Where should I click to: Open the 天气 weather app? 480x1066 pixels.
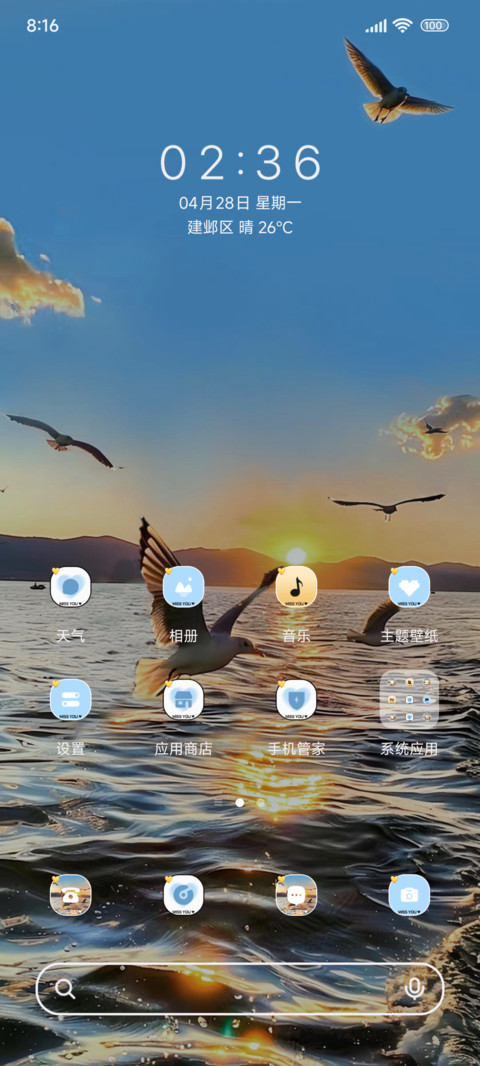(x=71, y=587)
